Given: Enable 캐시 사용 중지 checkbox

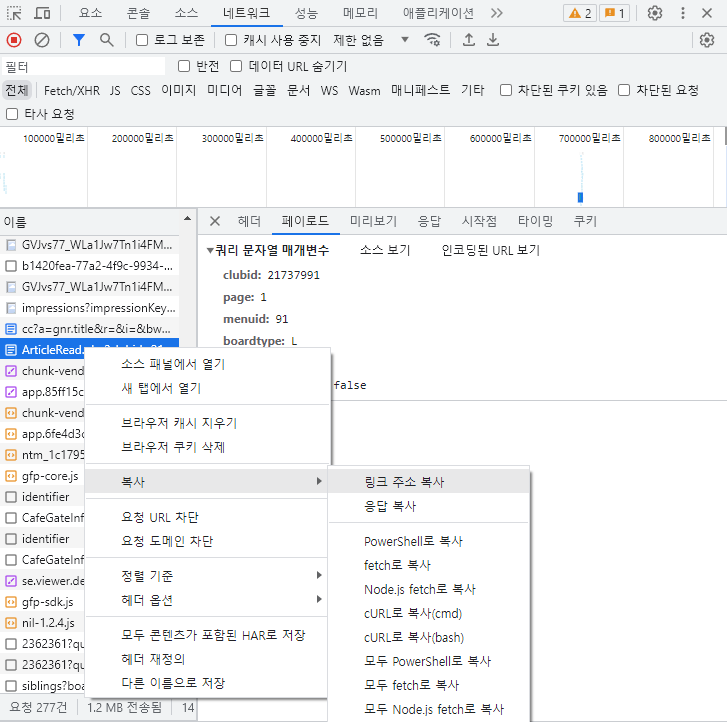Looking at the screenshot, I should click(x=231, y=40).
